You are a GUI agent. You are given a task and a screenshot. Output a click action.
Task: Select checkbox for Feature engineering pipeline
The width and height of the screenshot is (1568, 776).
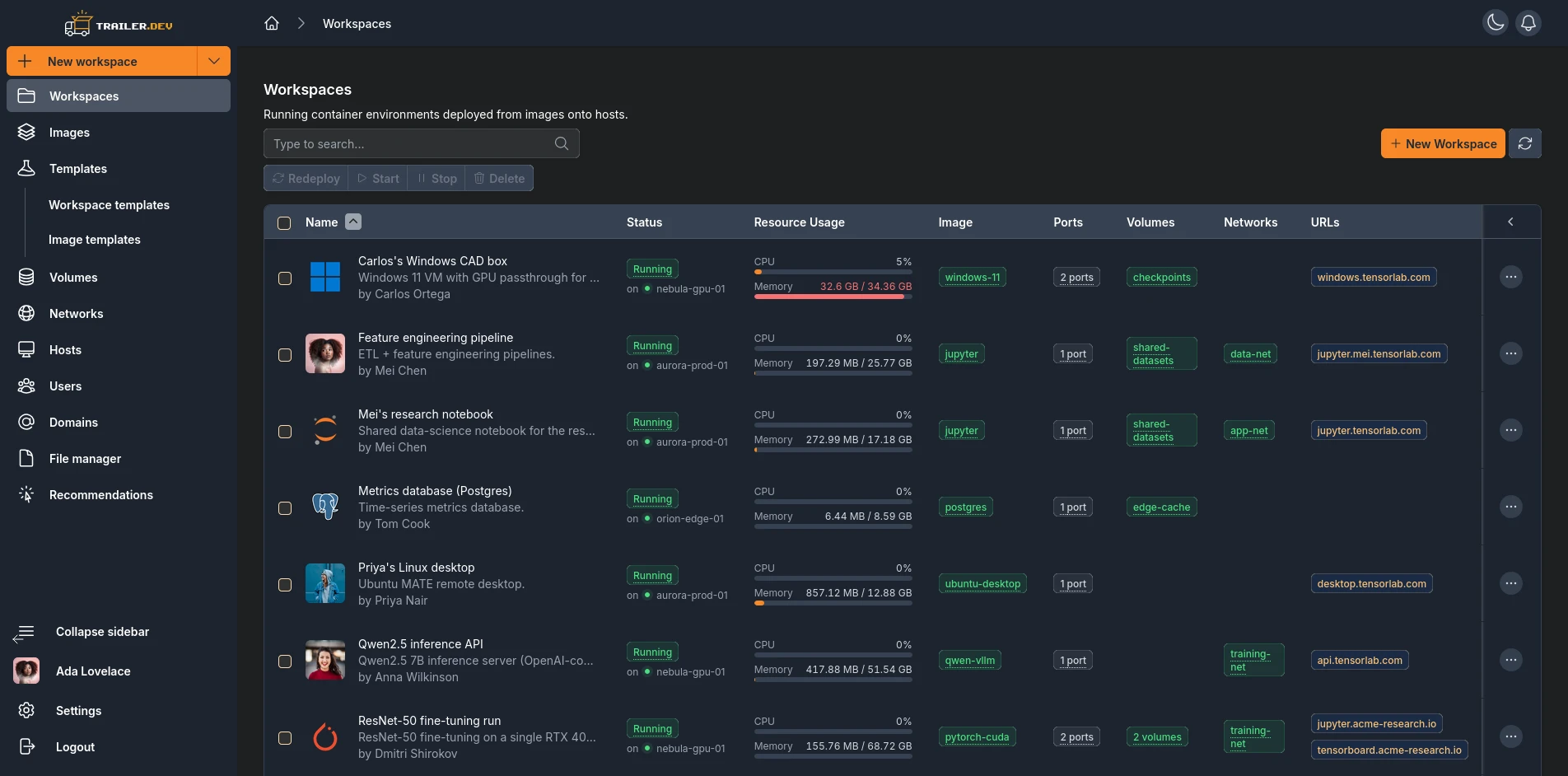click(x=285, y=355)
